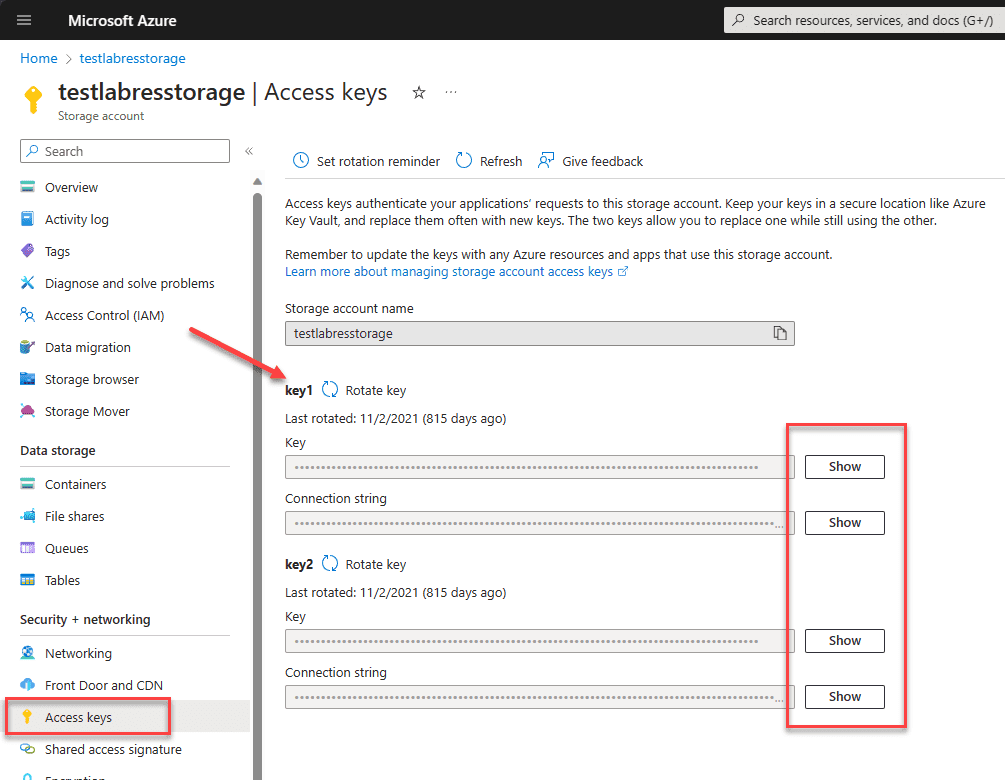This screenshot has width=1005, height=780.
Task: Click the testlabresstorage breadcrumb link
Action: [x=132, y=58]
